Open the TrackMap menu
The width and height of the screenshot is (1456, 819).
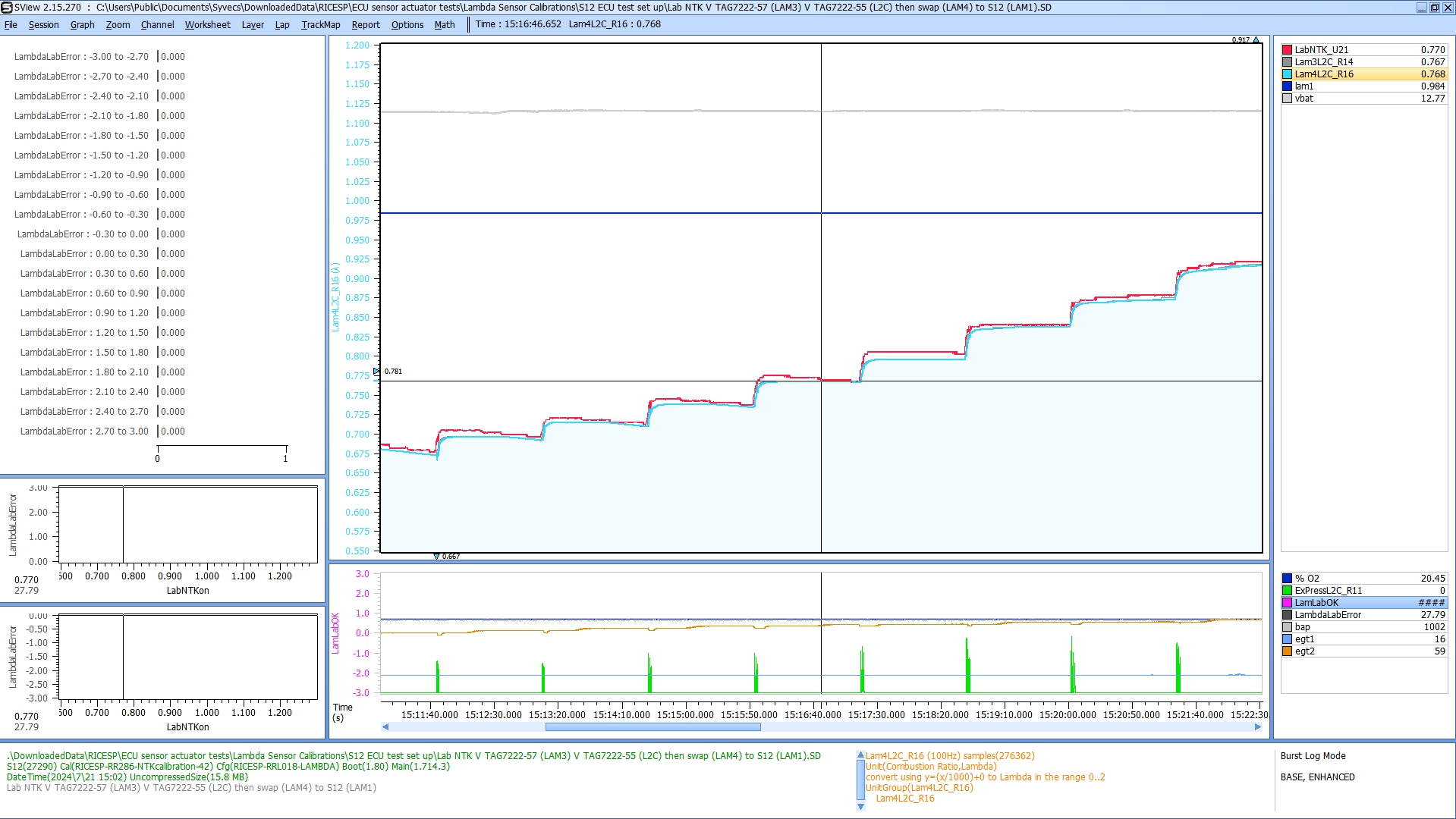pyautogui.click(x=320, y=25)
